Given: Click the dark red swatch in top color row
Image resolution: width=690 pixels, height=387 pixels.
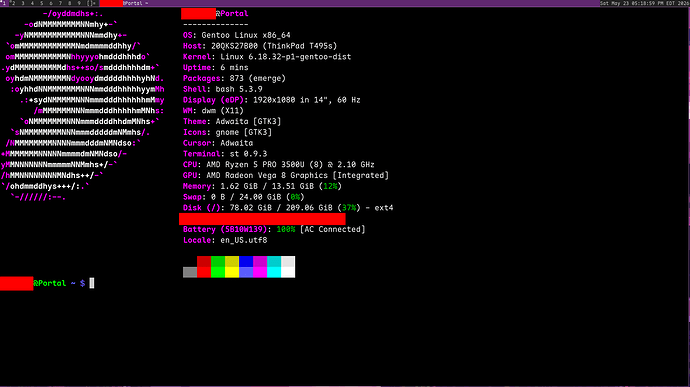Looking at the screenshot, I should tap(204, 262).
